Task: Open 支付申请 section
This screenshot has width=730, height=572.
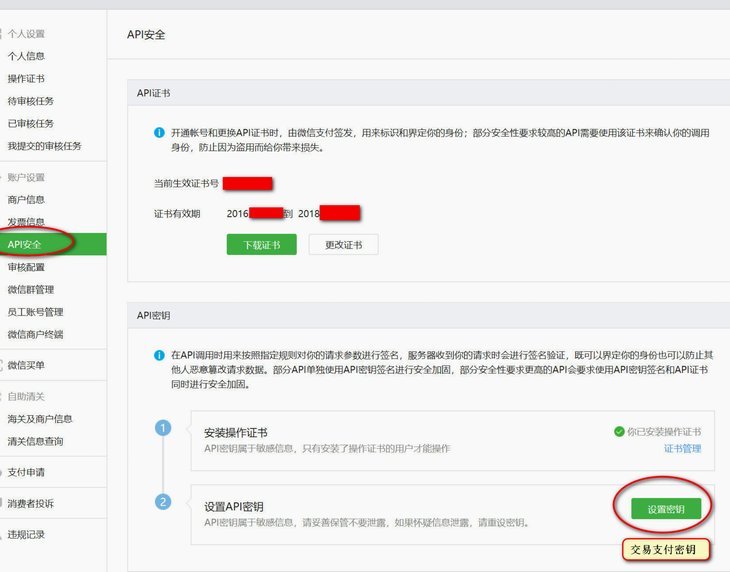Action: click(26, 472)
